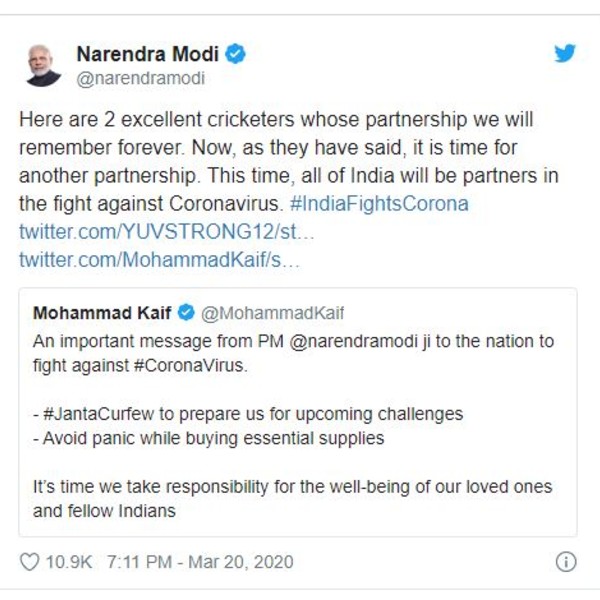Click Narendra Modi's verified badge

(x=235, y=53)
